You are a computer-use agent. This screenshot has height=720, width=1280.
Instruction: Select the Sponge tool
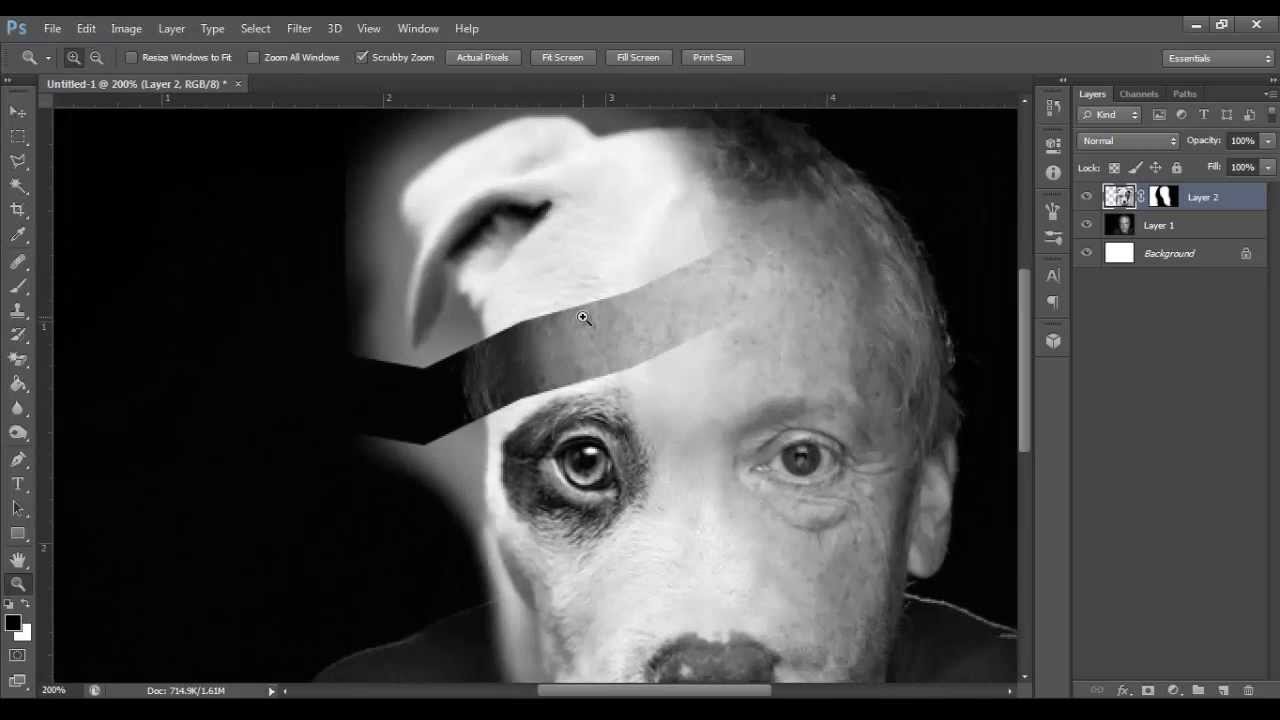[x=18, y=433]
